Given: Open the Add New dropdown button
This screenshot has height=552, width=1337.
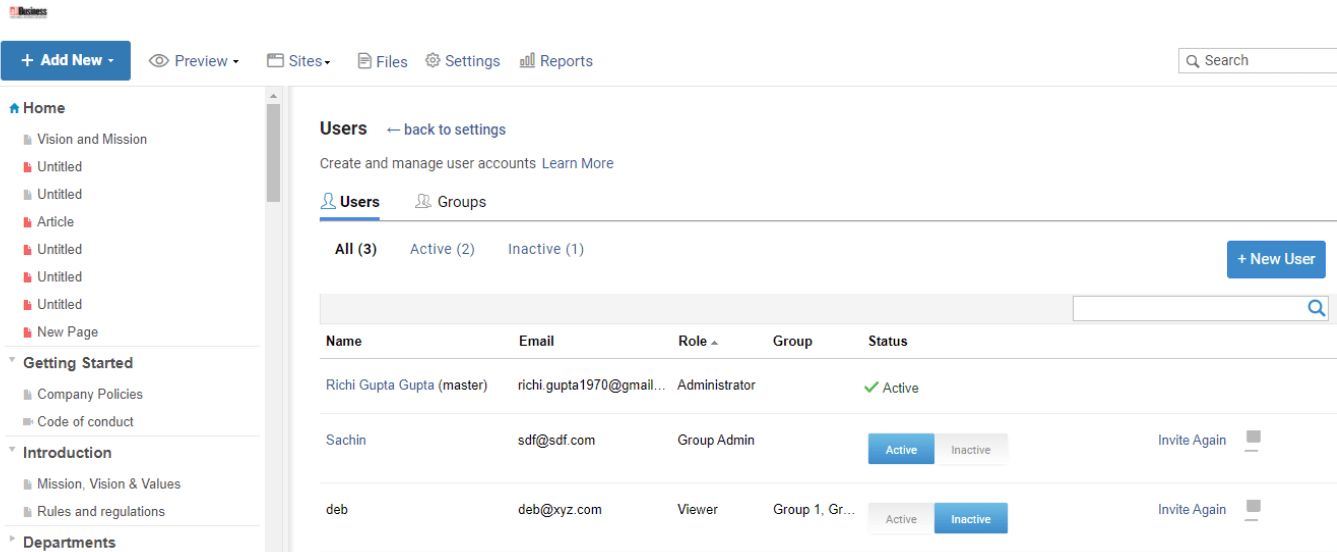Looking at the screenshot, I should [x=66, y=60].
